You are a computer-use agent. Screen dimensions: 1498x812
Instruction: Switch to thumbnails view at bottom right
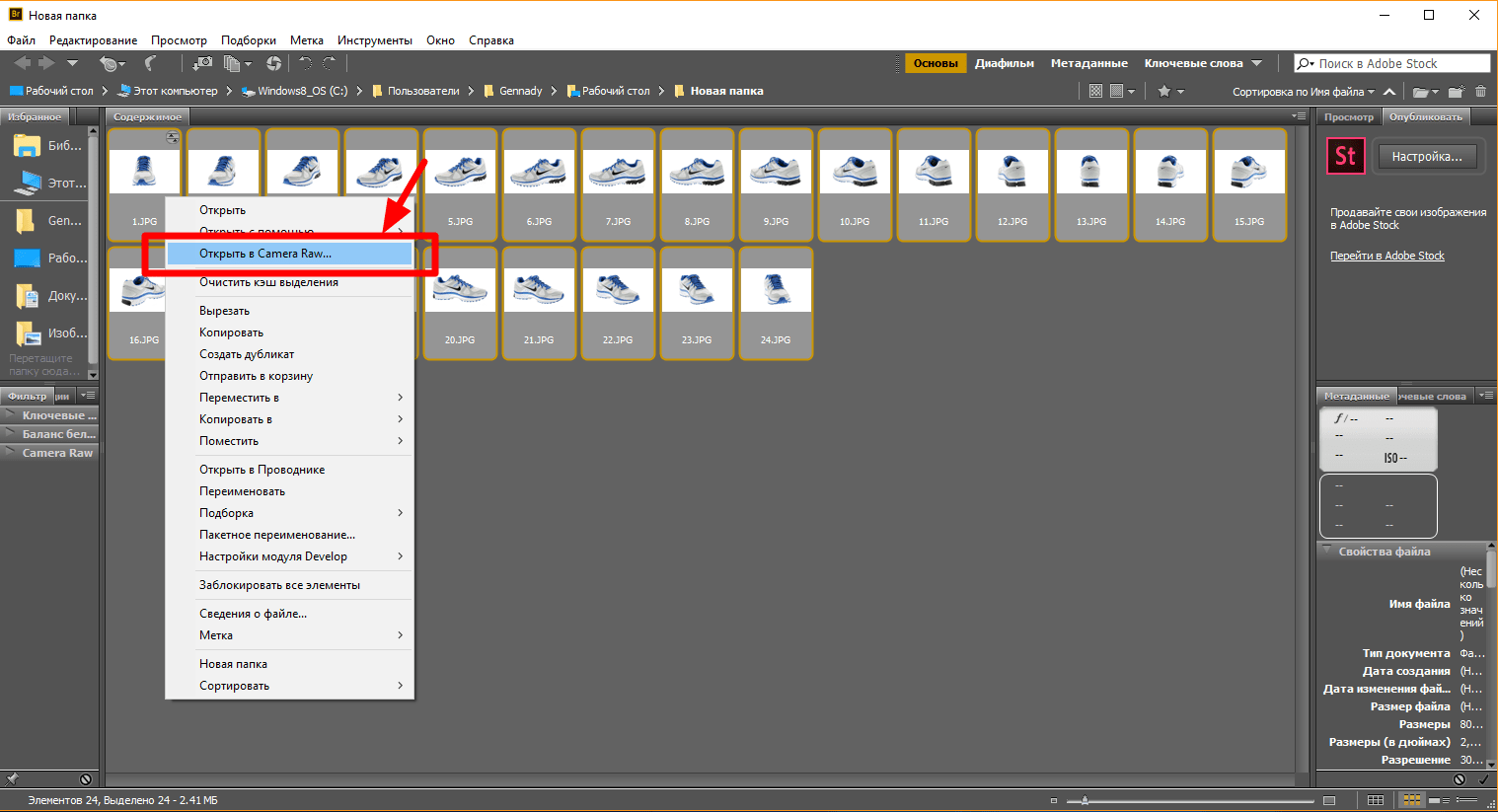click(1412, 800)
